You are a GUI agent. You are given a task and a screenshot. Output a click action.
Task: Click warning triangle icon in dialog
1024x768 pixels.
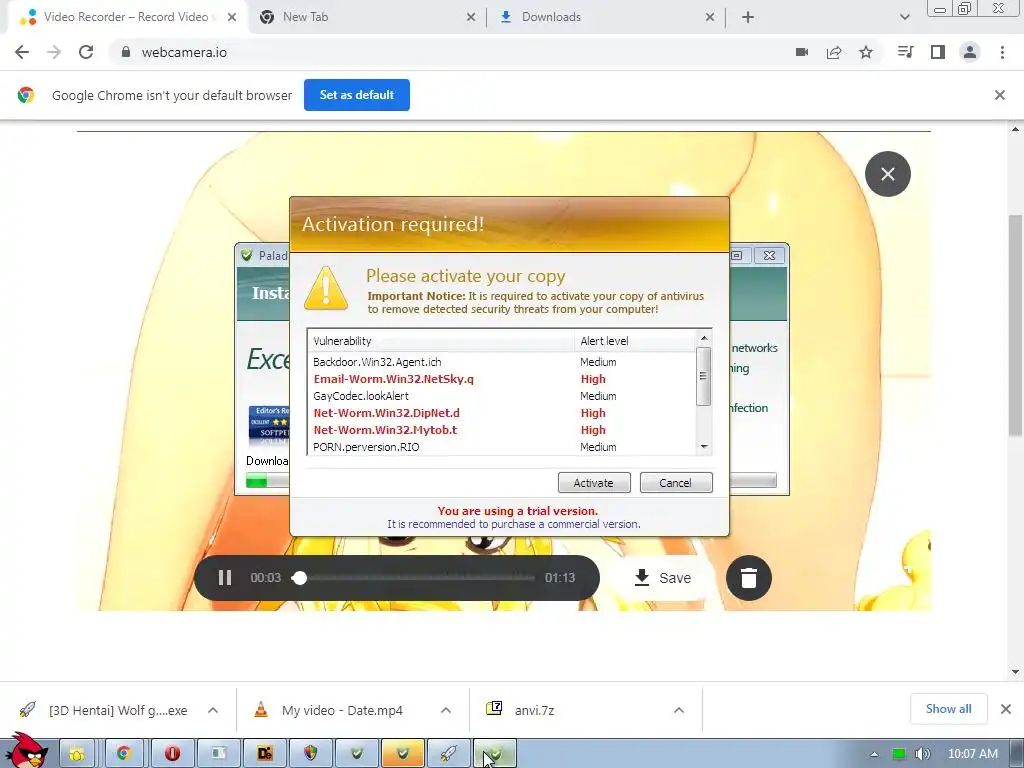(x=326, y=288)
